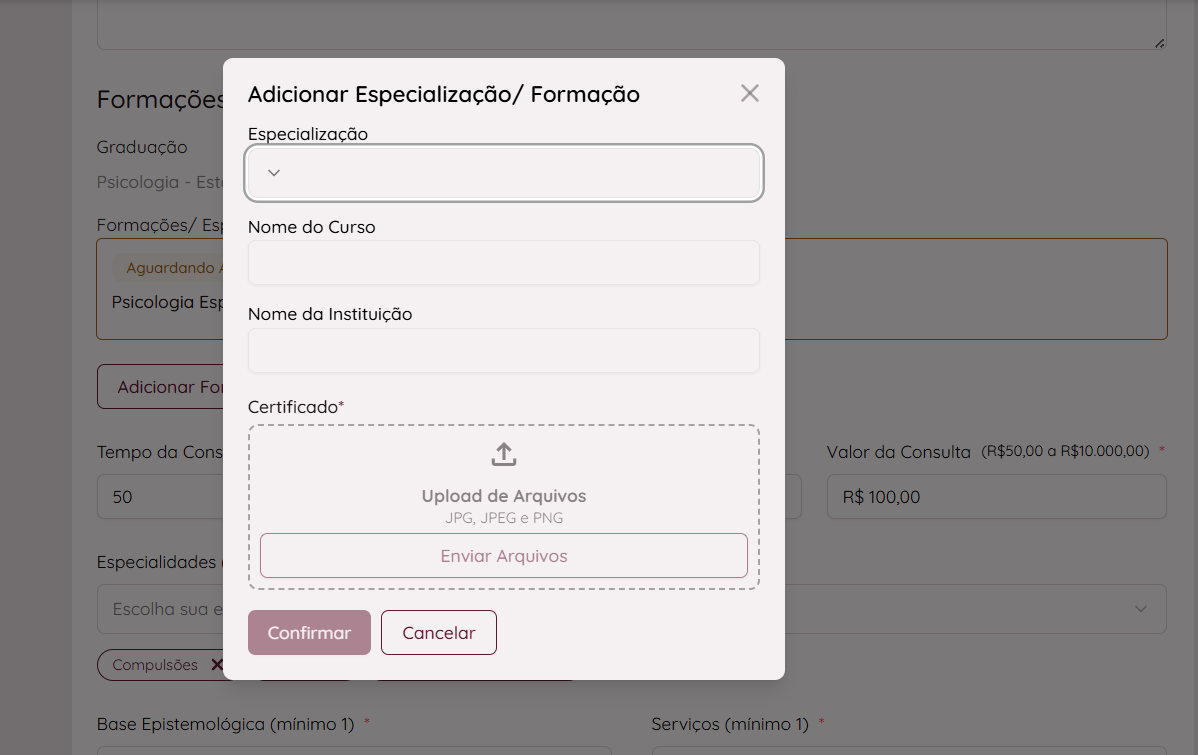Select the Tempo da Consulta input

160,497
